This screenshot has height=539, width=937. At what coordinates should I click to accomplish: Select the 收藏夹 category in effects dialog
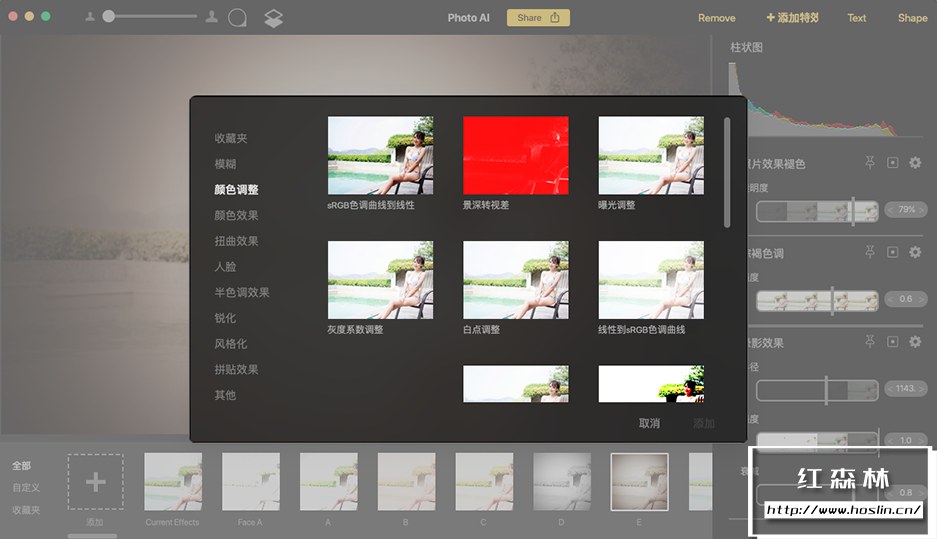click(x=231, y=138)
